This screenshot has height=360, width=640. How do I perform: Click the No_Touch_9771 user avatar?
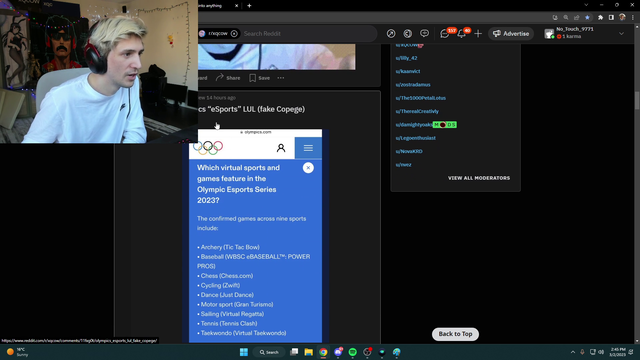point(549,33)
